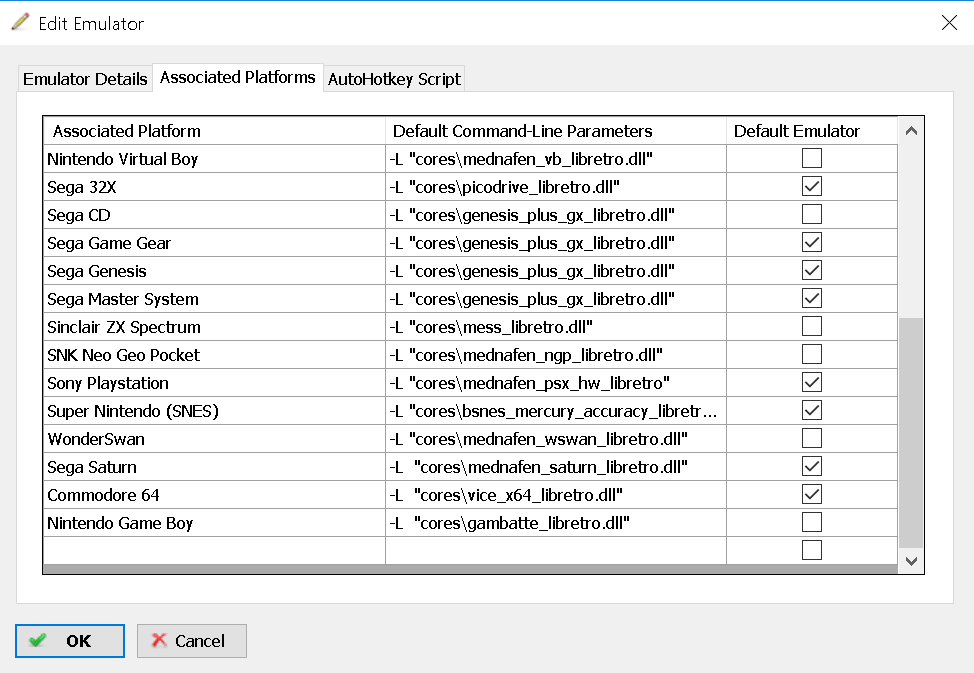Image resolution: width=974 pixels, height=673 pixels.
Task: Click the Sega Master System command-line parameters cell
Action: tap(556, 299)
